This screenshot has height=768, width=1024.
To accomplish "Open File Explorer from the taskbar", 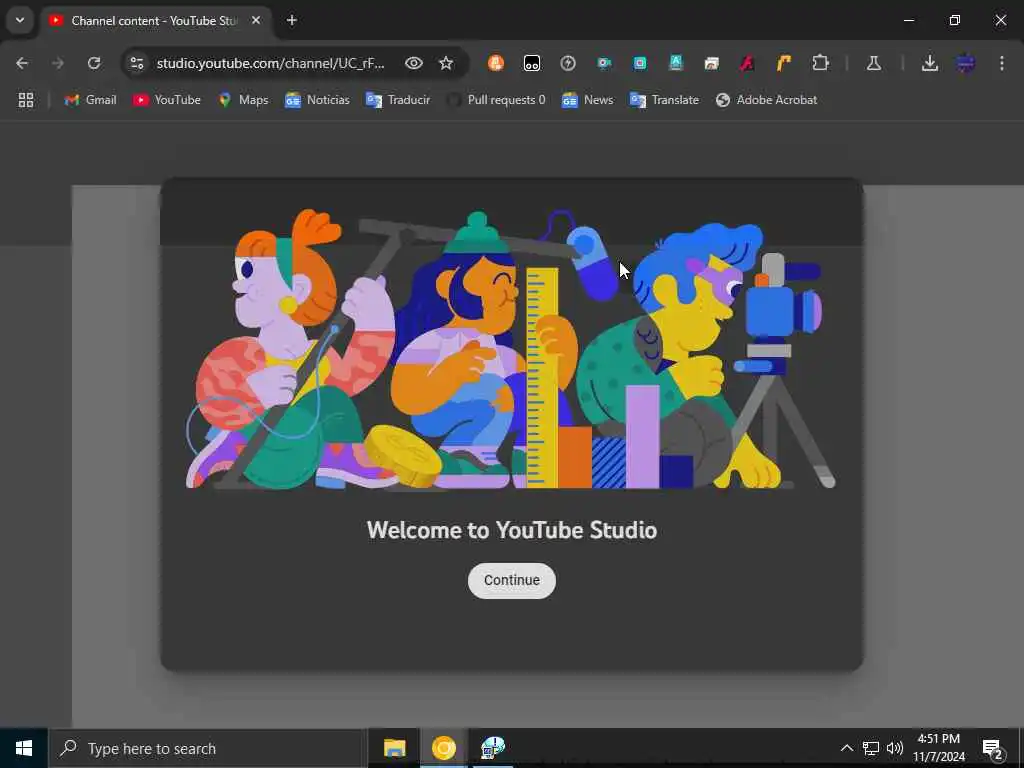I will [394, 748].
